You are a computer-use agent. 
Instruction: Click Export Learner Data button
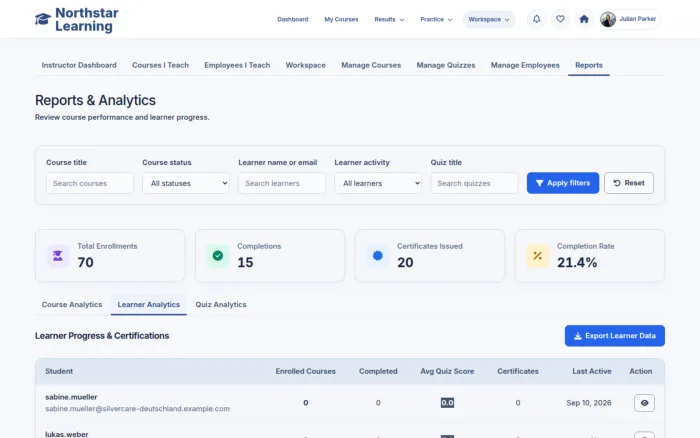coord(614,336)
